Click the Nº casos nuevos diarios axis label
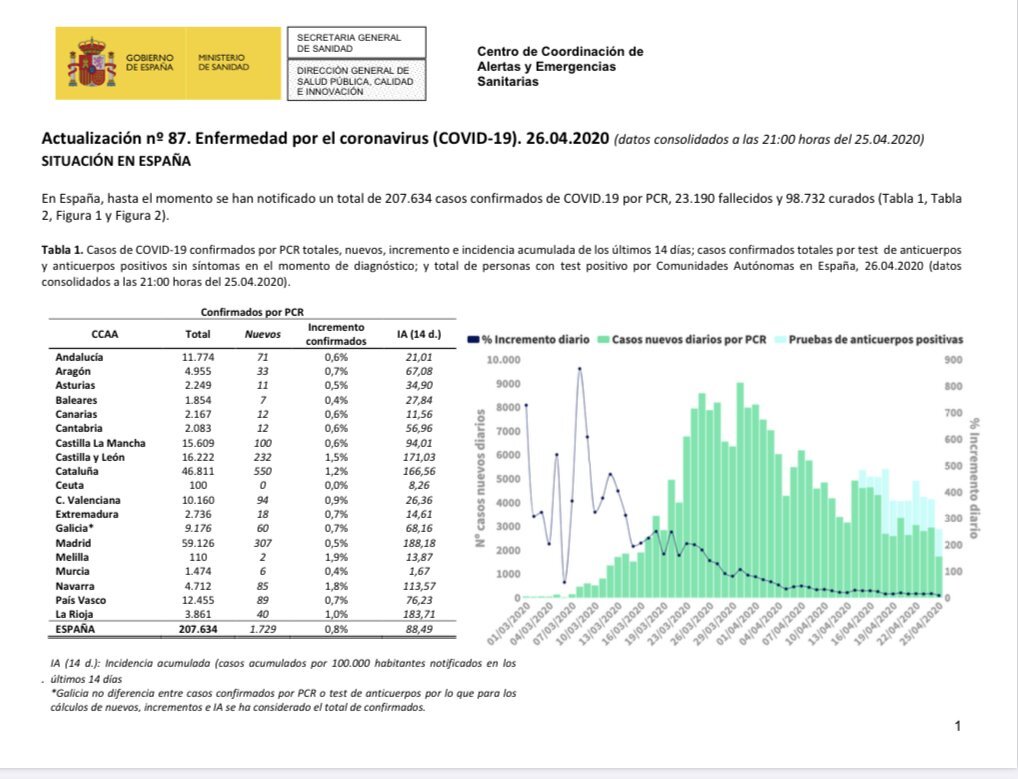Viewport: 1018px width, 779px height. pos(481,476)
